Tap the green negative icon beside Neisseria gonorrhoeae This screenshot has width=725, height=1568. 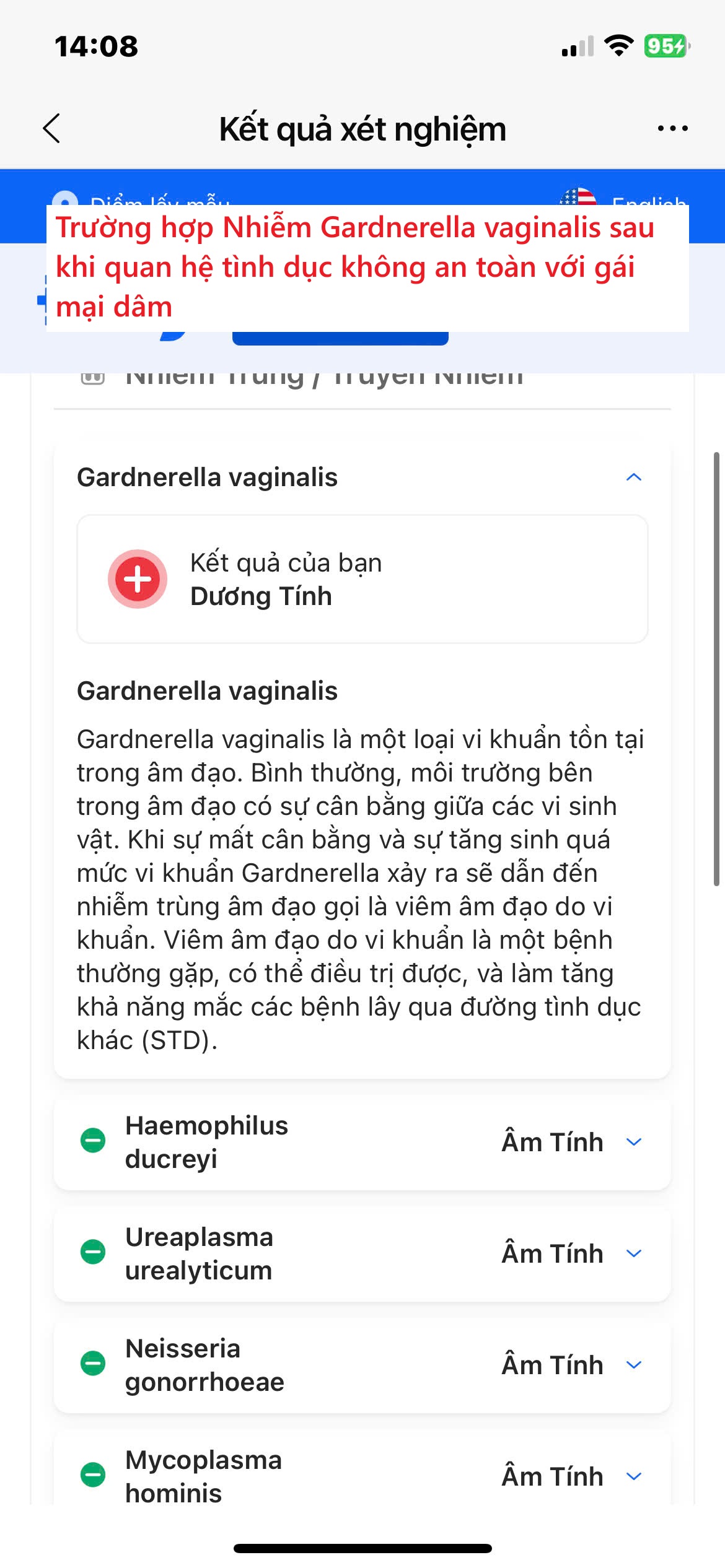click(x=94, y=1364)
